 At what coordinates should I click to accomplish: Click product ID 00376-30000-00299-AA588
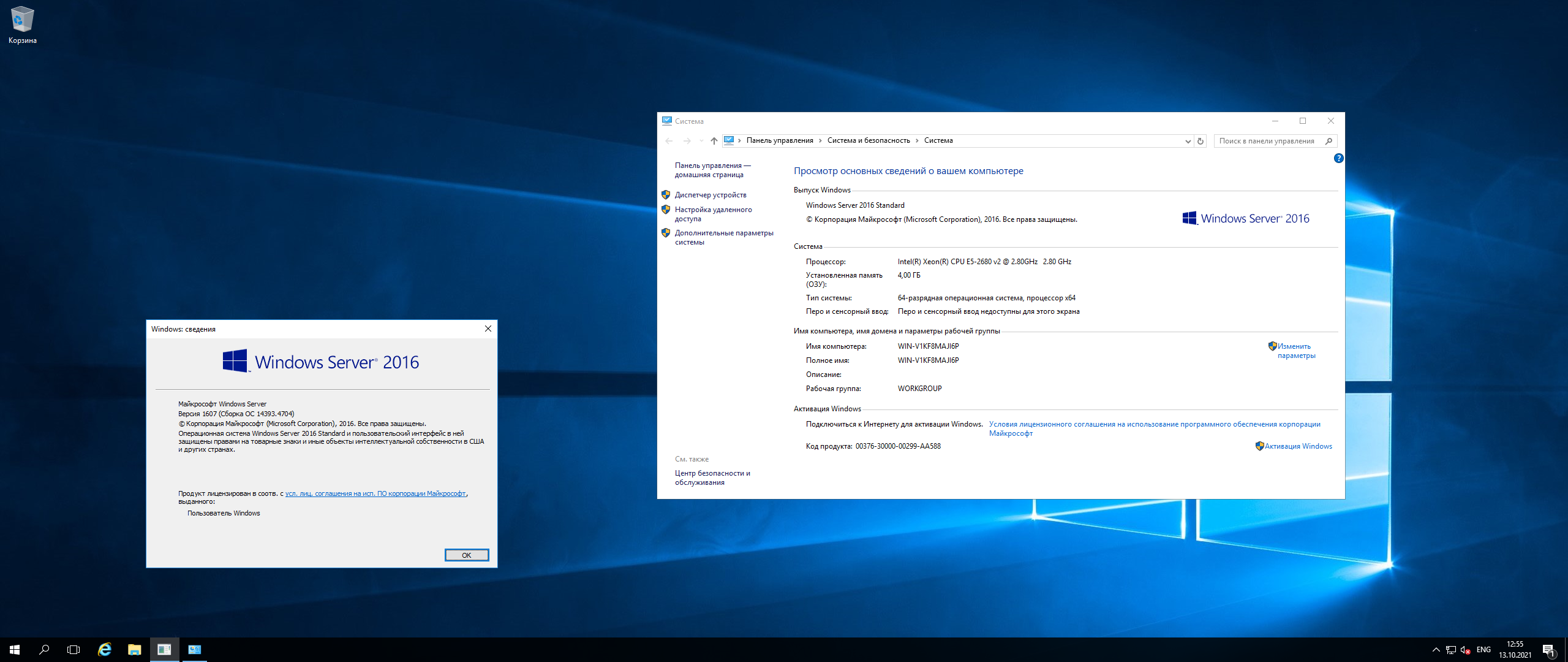(x=898, y=446)
